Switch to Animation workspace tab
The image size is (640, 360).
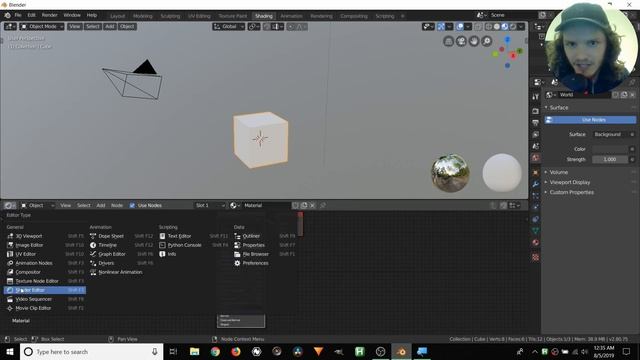(291, 16)
